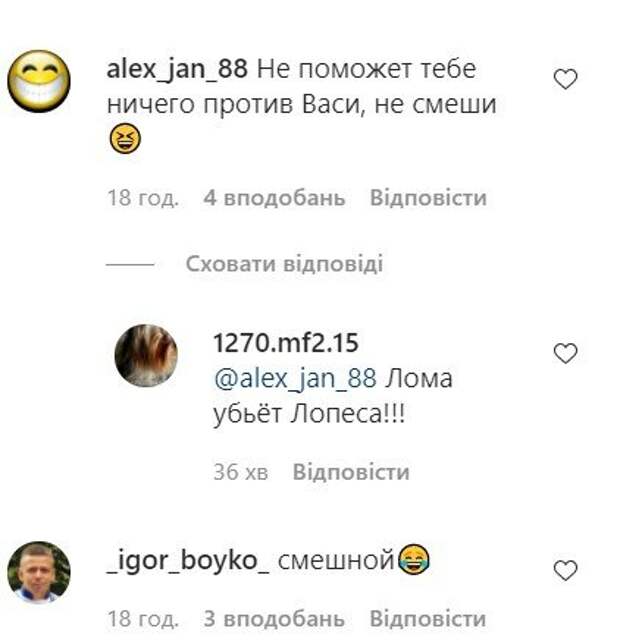The width and height of the screenshot is (620, 644).
Task: Like the alex_jan_88 comment with the heart
Action: click(x=565, y=79)
